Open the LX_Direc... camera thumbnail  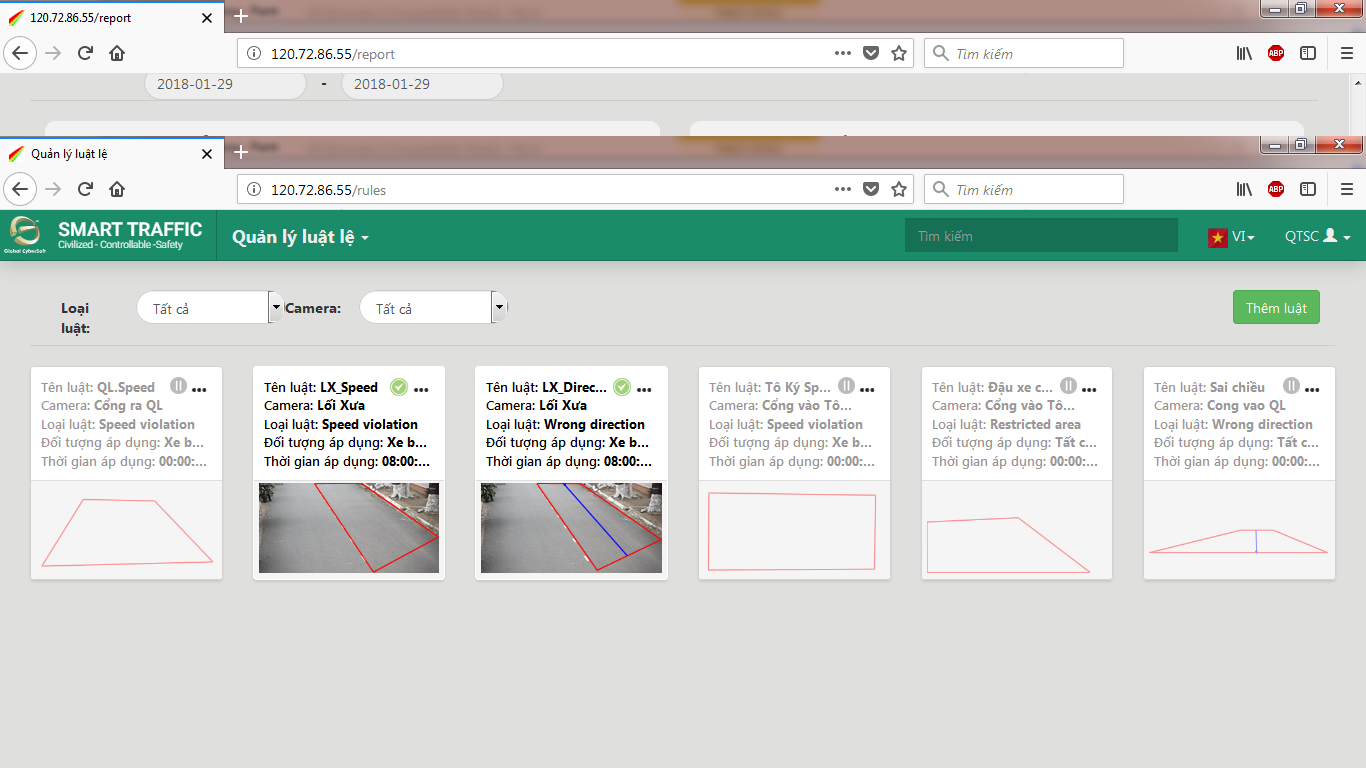click(x=571, y=528)
